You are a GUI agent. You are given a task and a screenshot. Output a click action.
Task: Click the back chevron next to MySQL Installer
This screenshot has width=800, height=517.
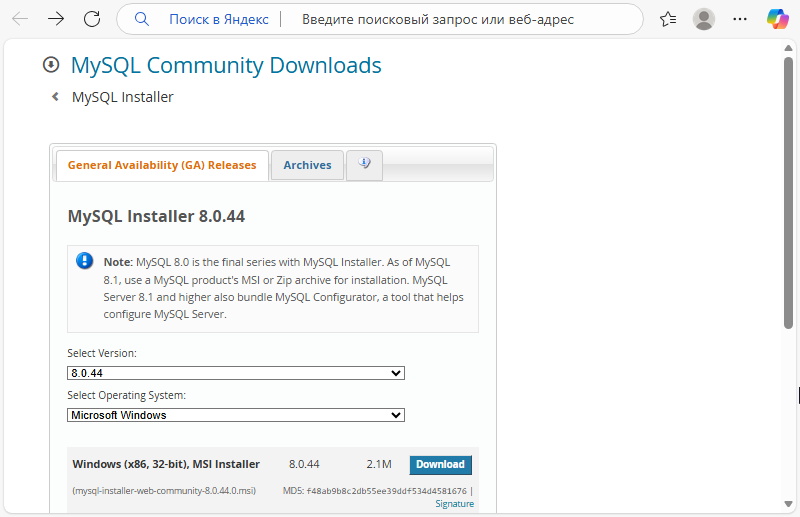point(55,97)
